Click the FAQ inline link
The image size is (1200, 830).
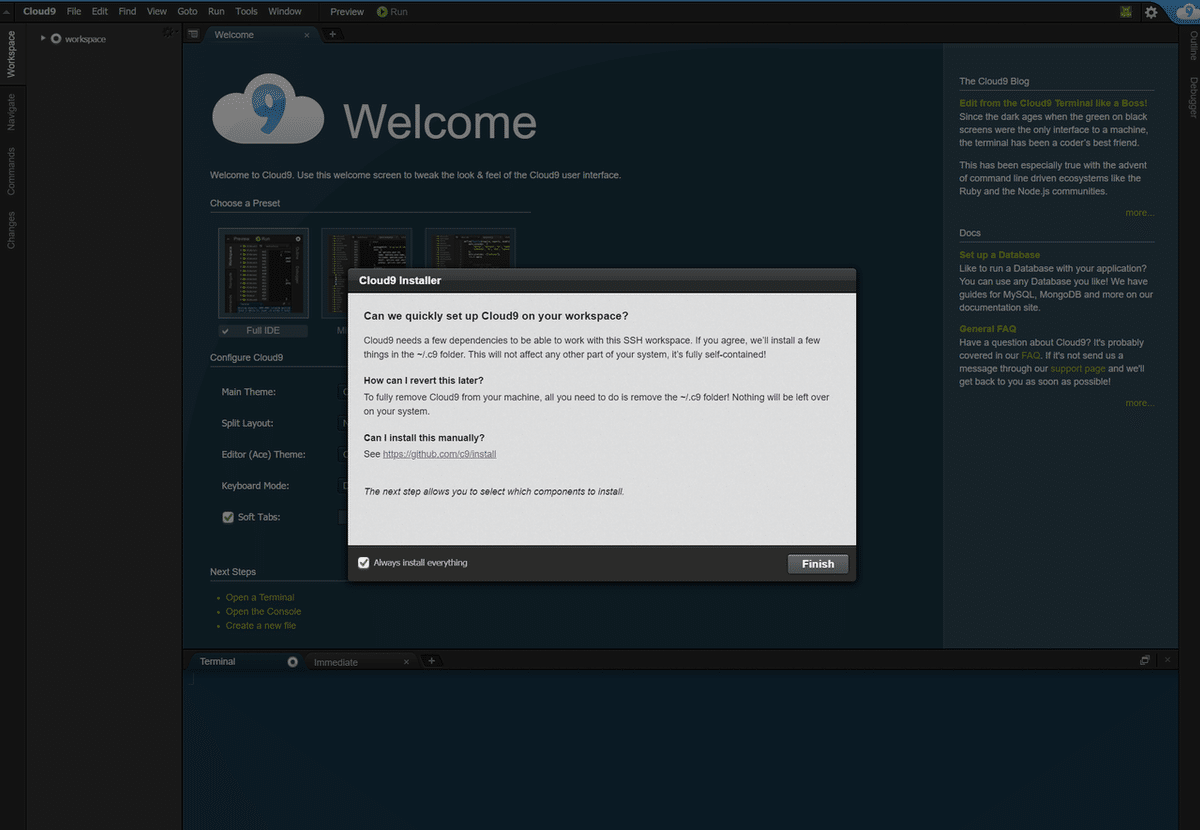point(1030,356)
